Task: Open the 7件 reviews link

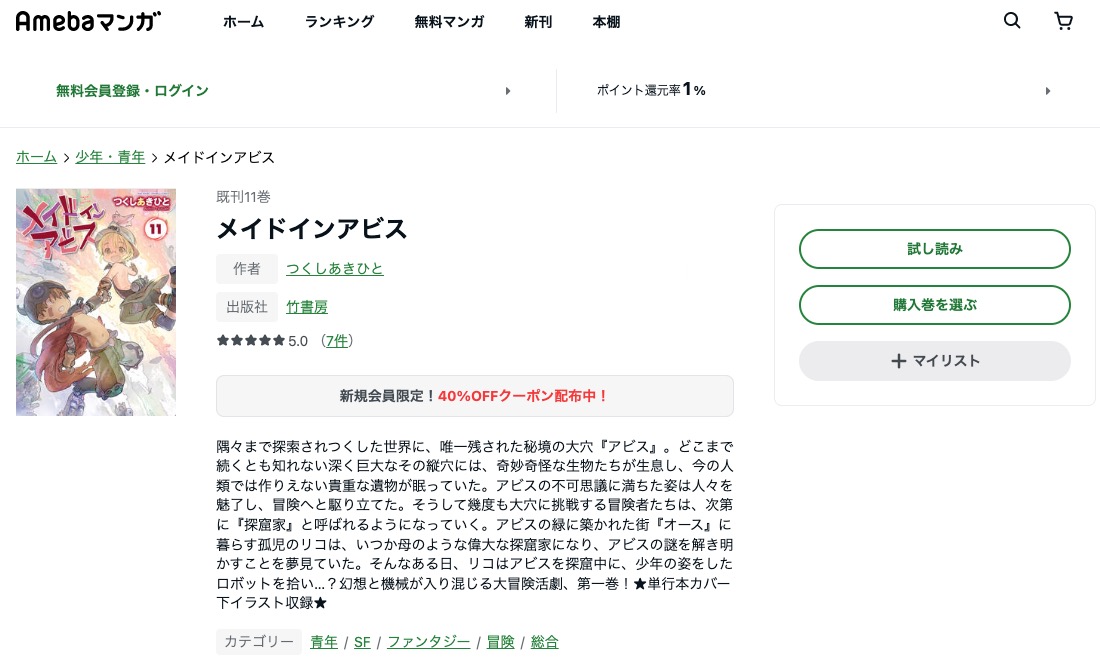Action: 337,340
